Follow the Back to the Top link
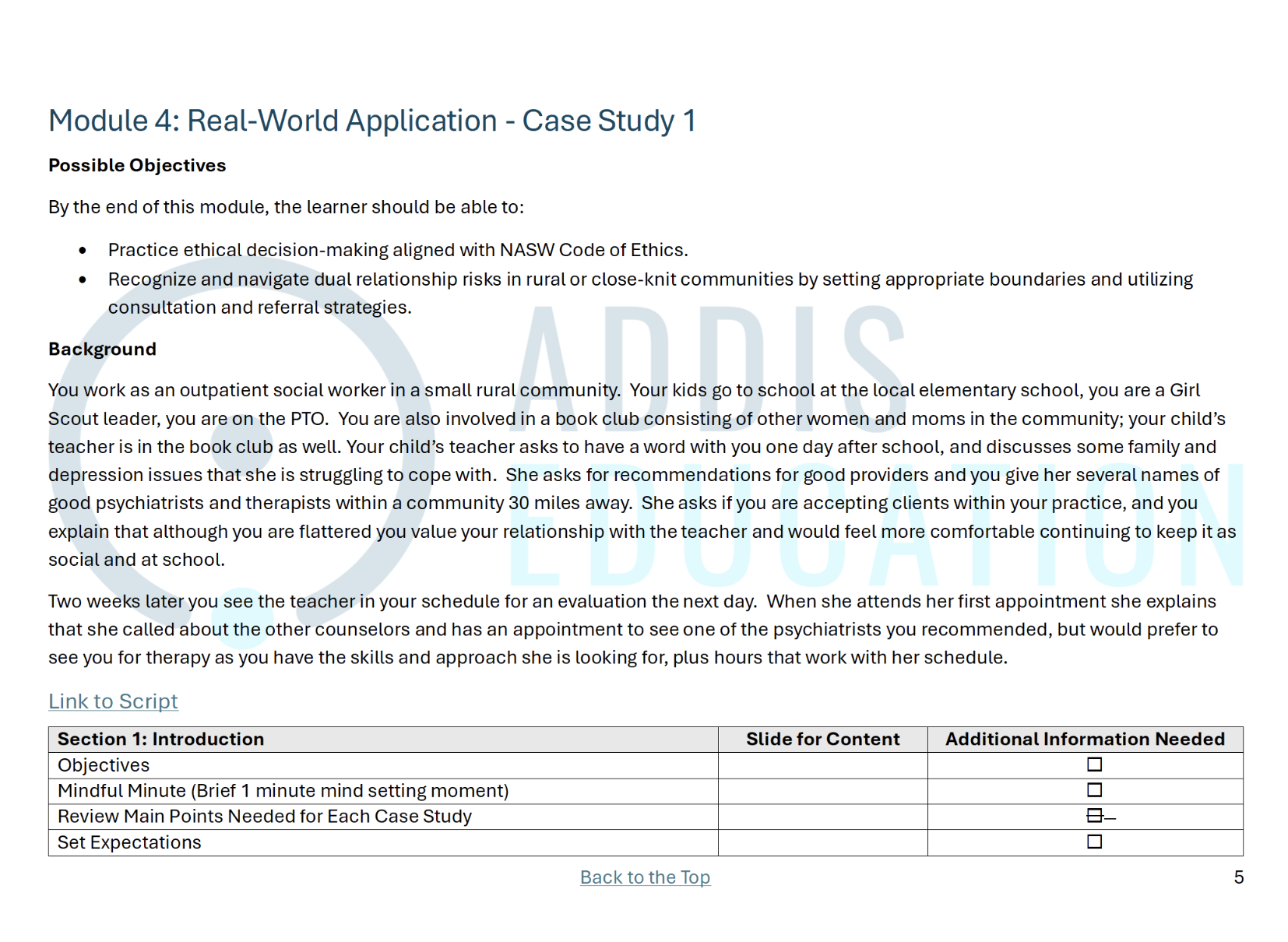Image resolution: width=1288 pixels, height=942 pixels. point(645,877)
